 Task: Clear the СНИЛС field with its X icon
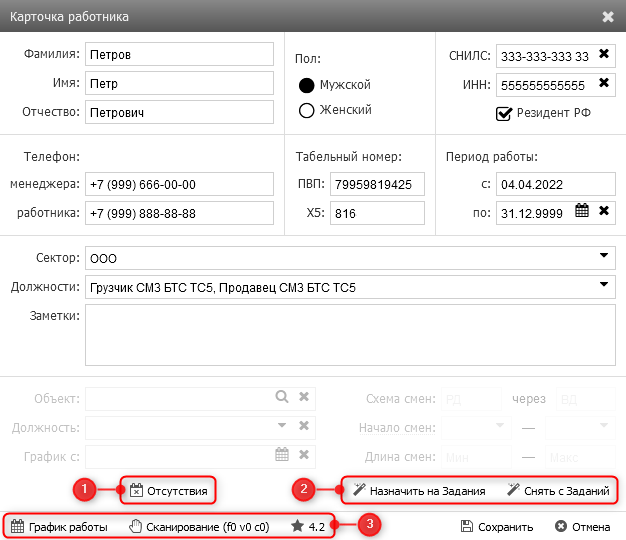coord(604,54)
